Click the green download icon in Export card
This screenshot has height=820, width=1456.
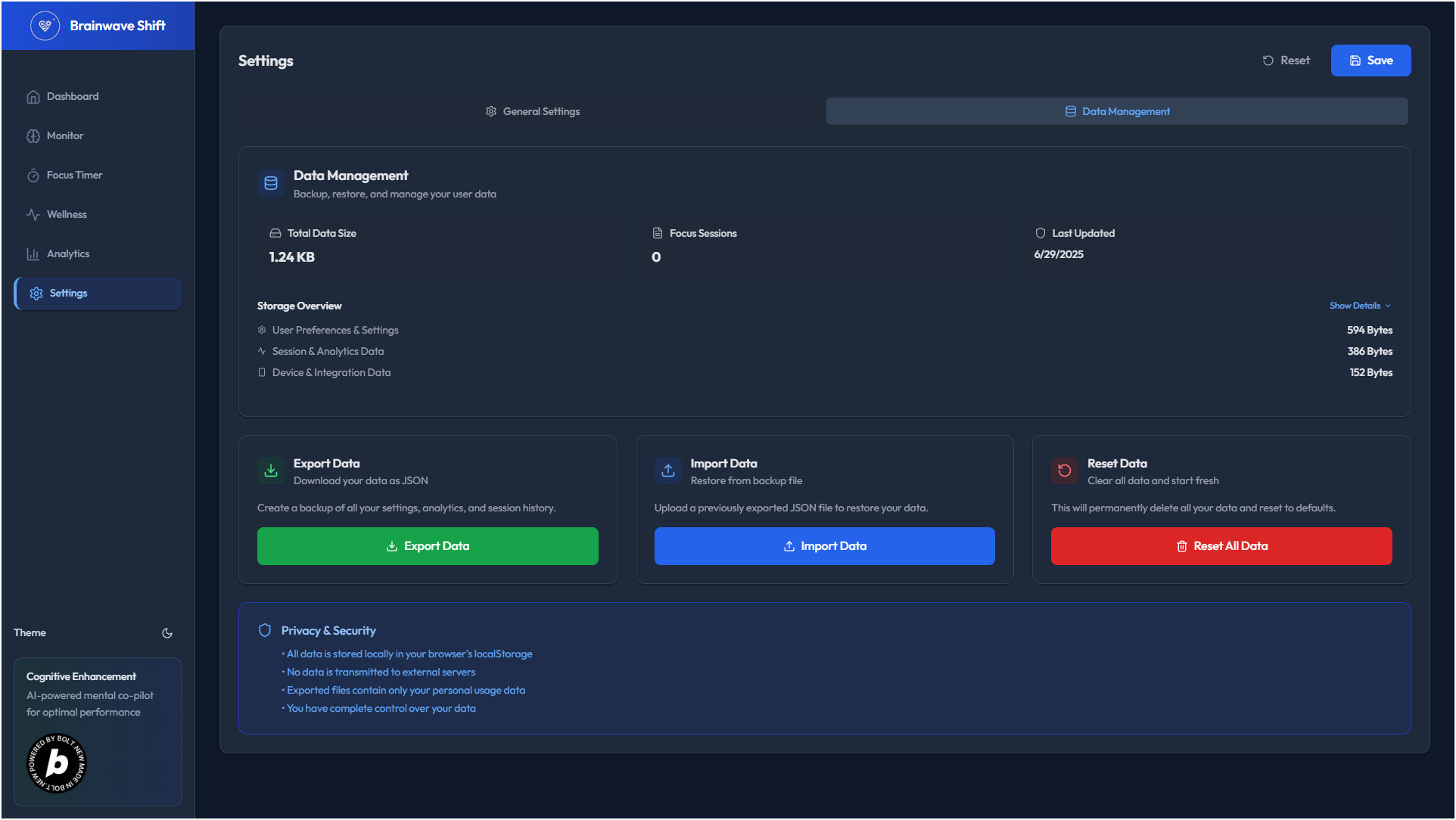click(271, 471)
